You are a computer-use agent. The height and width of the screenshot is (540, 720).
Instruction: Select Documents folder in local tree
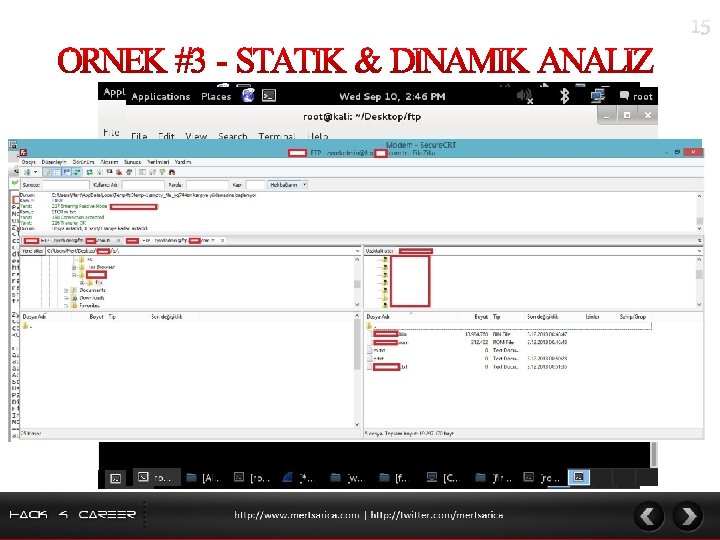coord(92,290)
